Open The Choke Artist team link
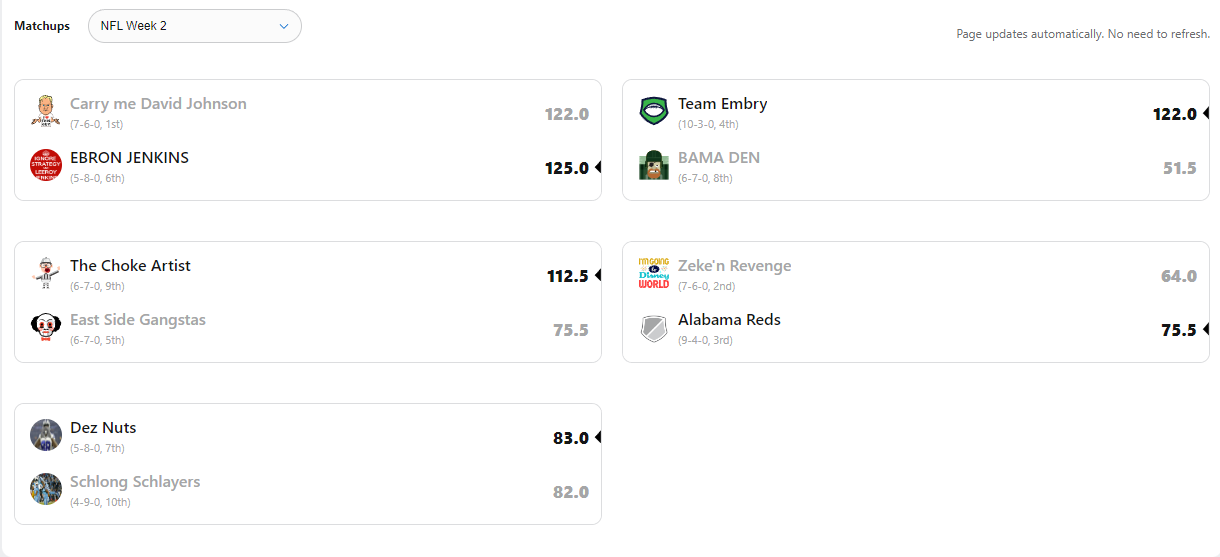Image resolution: width=1220 pixels, height=557 pixels. click(130, 266)
